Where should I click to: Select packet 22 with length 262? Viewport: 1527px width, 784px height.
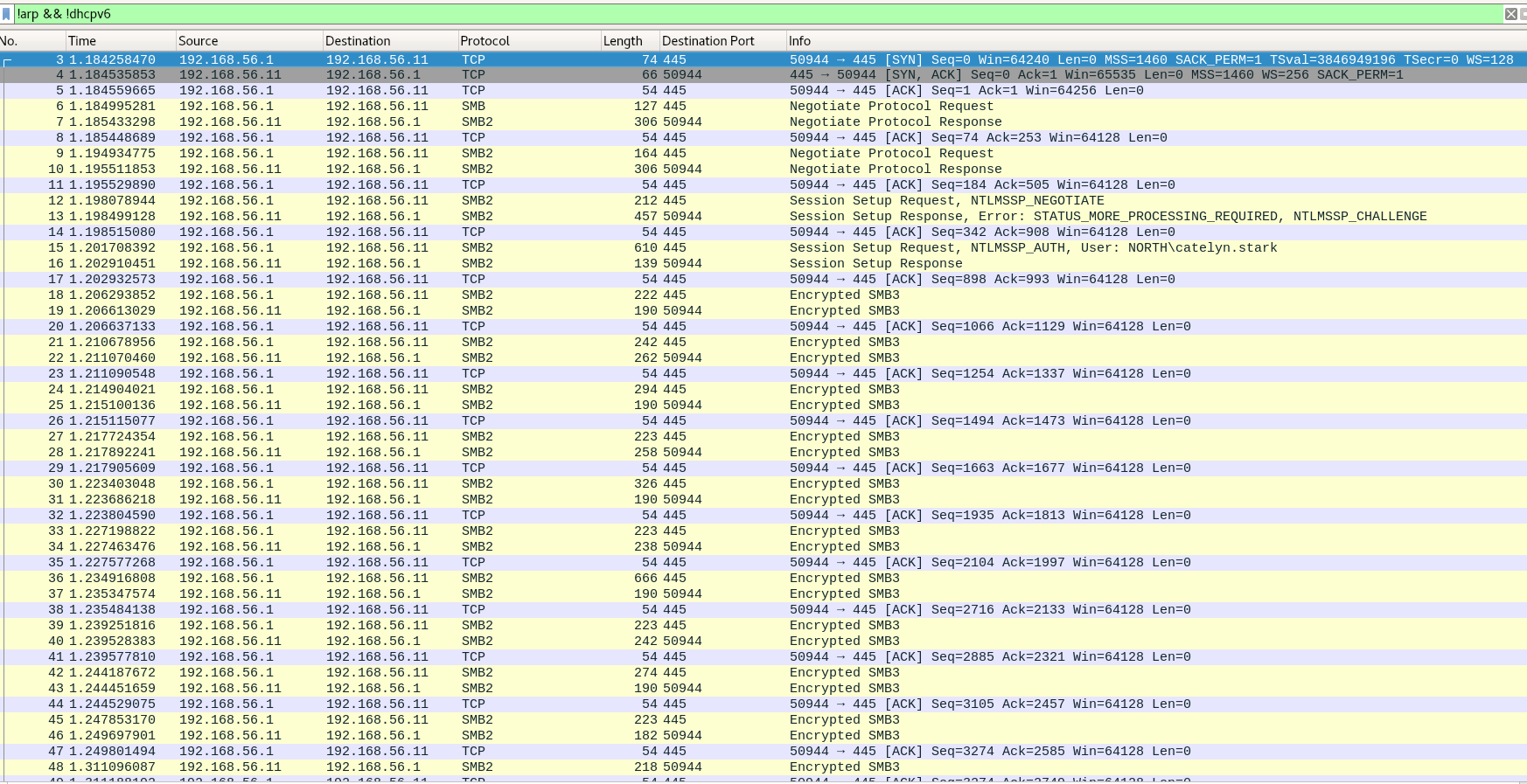763,358
